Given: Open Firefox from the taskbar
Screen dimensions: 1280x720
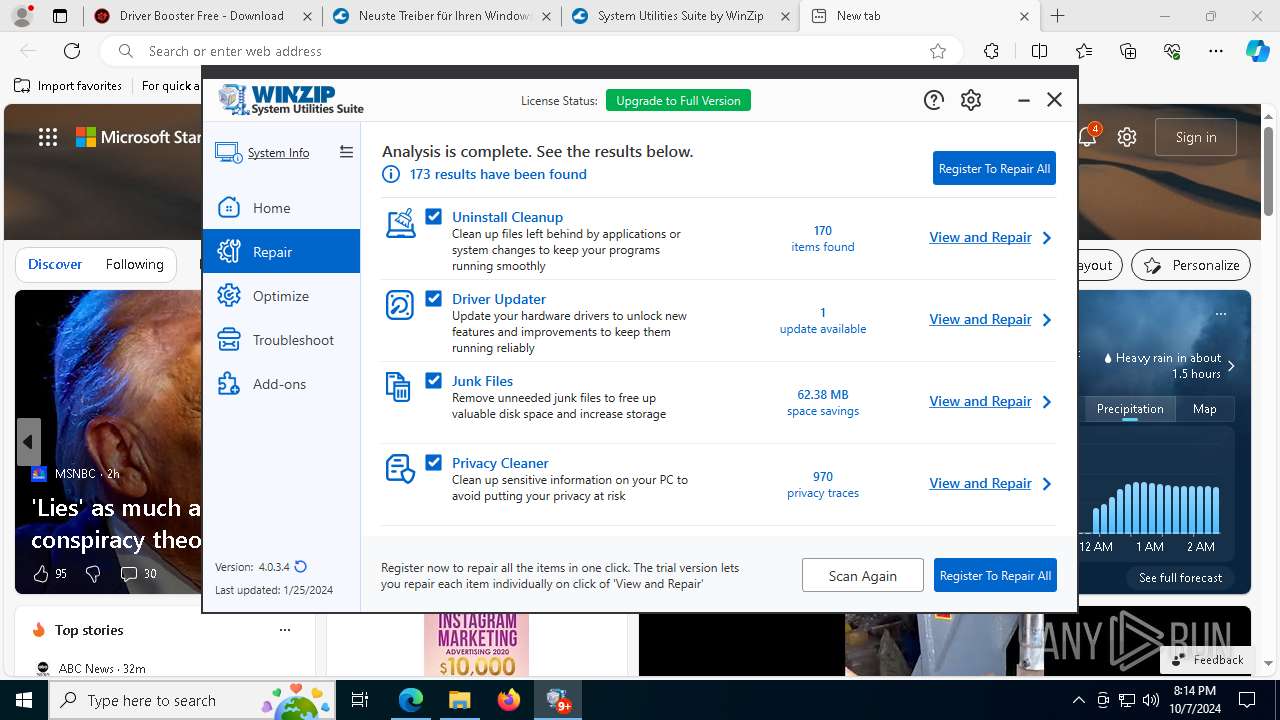Looking at the screenshot, I should point(509,700).
